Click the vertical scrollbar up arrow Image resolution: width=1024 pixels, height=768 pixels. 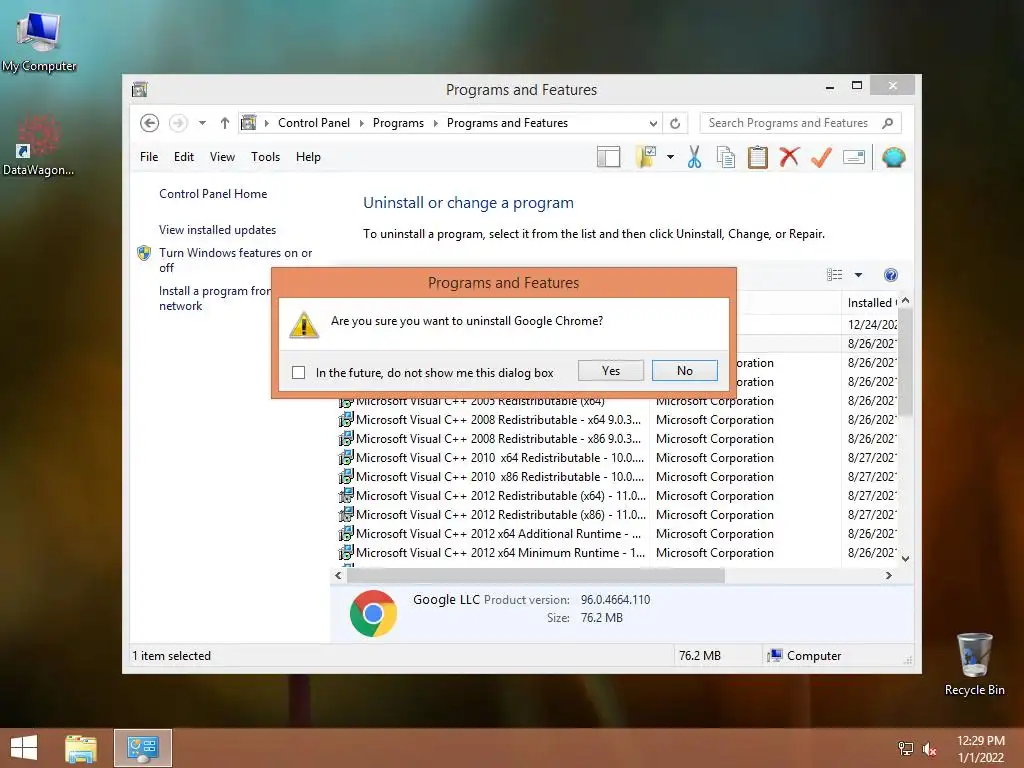(x=905, y=300)
